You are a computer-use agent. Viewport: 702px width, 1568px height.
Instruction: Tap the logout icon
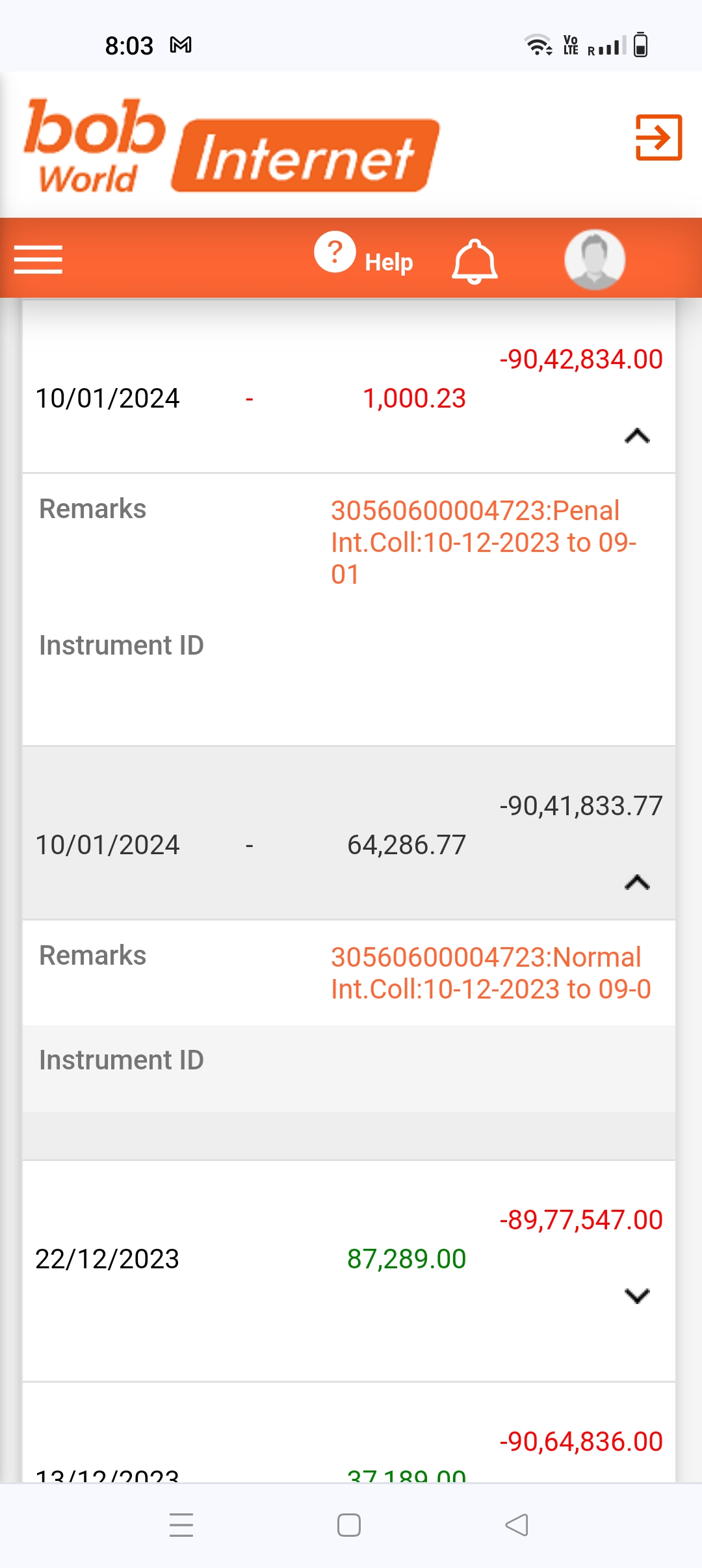658,137
